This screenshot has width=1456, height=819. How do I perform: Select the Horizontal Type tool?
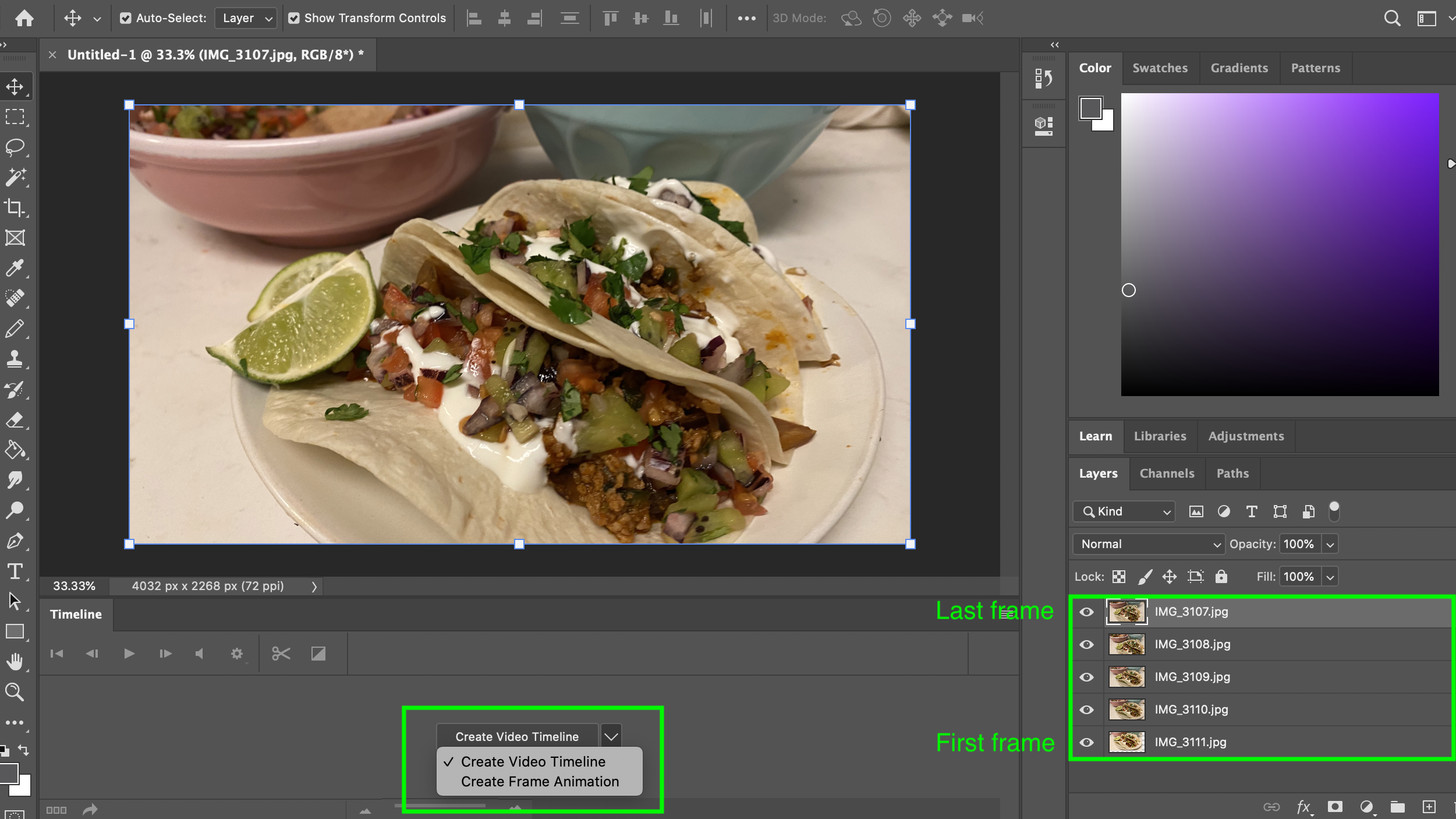(16, 571)
